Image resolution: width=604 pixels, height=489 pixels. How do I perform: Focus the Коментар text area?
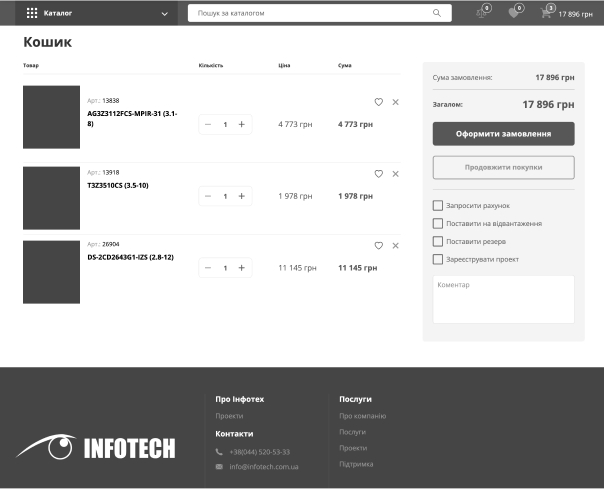coord(503,300)
